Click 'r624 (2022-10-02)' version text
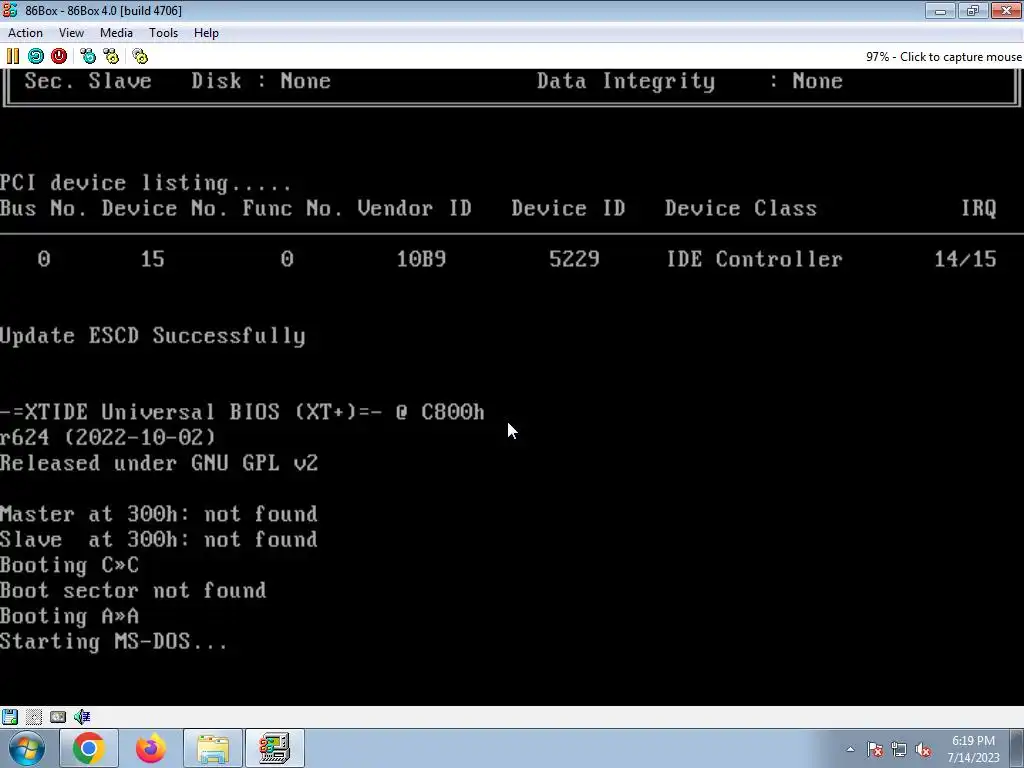 point(108,438)
